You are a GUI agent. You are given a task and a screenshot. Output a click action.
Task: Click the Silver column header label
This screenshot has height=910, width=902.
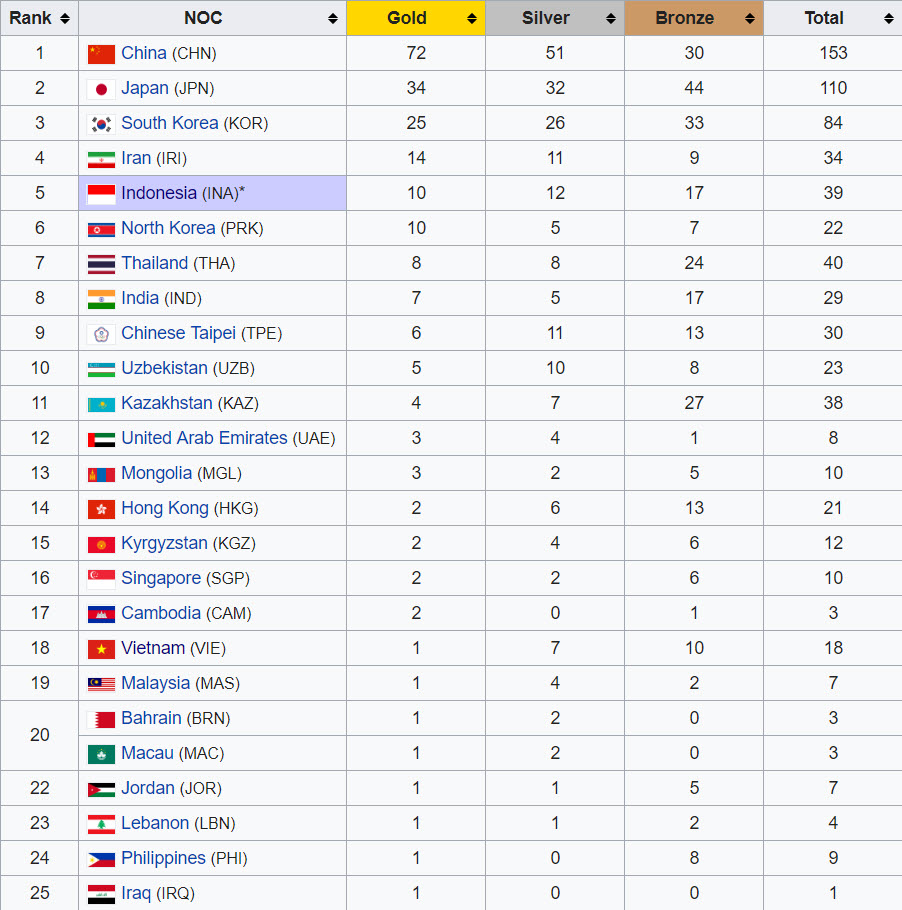tap(546, 18)
